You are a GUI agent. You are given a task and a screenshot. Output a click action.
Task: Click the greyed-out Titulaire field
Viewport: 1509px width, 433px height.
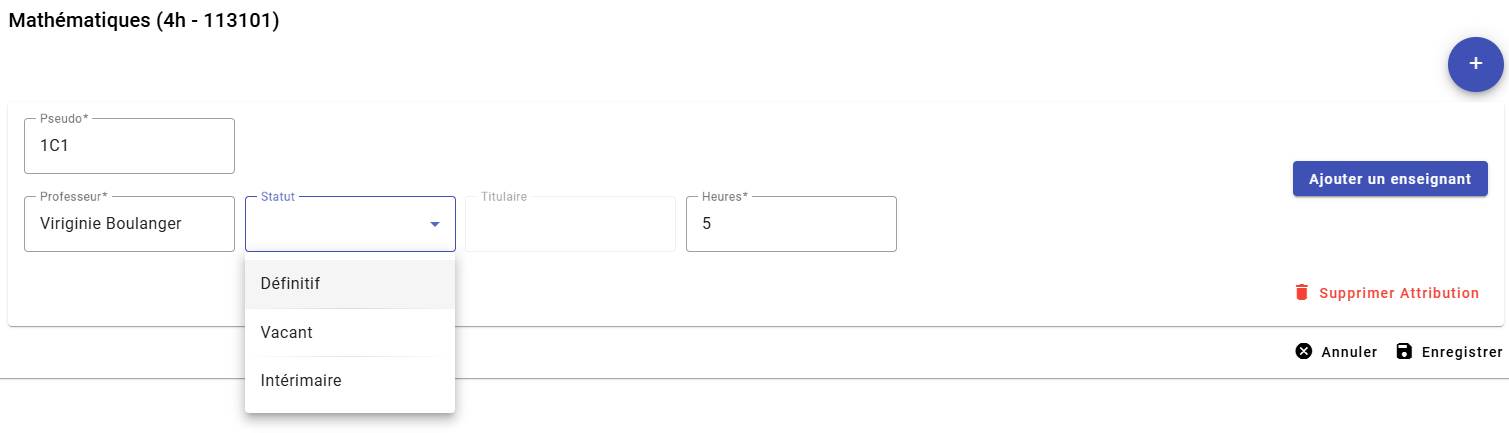pos(570,224)
